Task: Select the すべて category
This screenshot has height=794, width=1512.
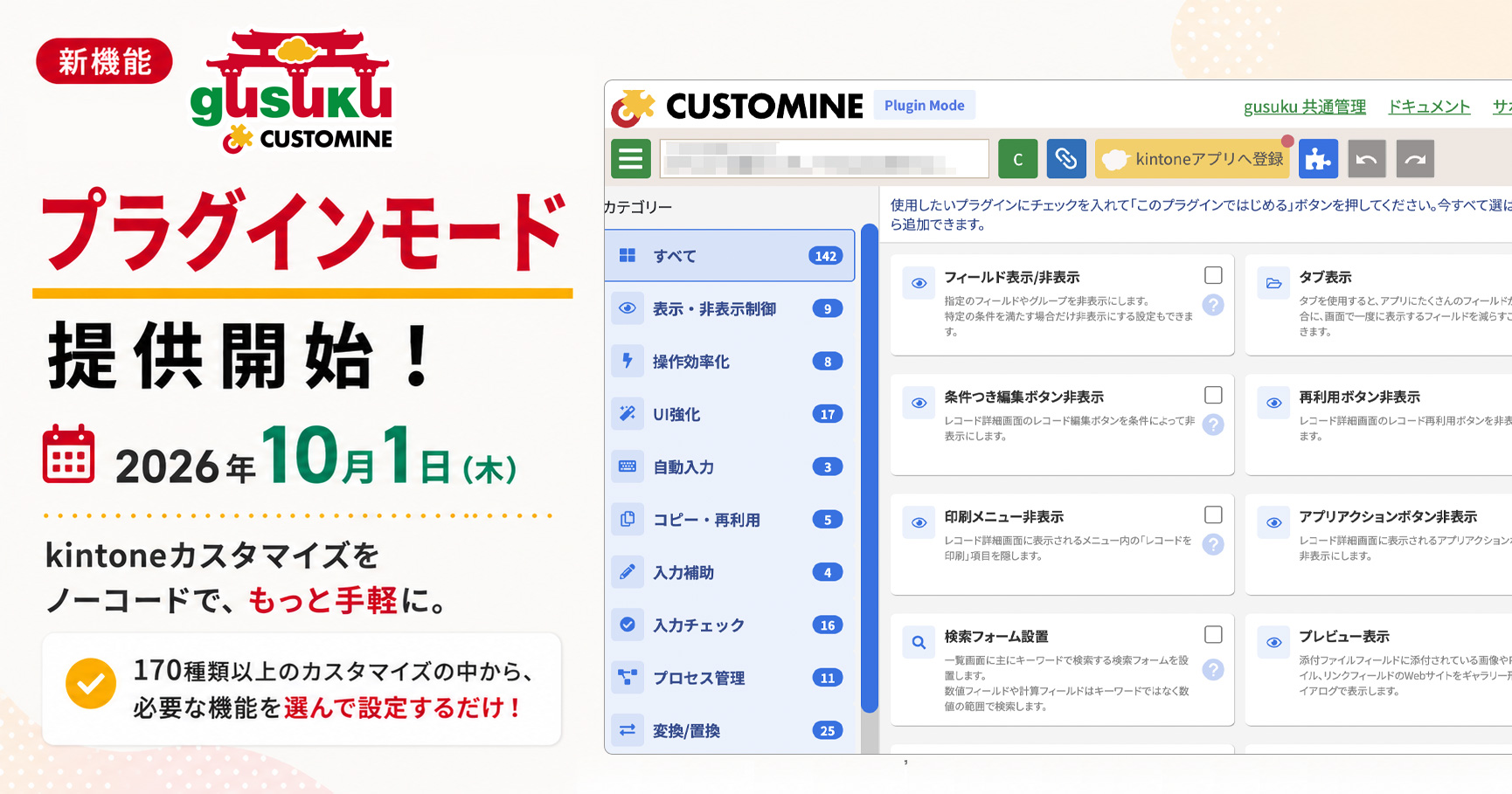Action: pos(730,255)
